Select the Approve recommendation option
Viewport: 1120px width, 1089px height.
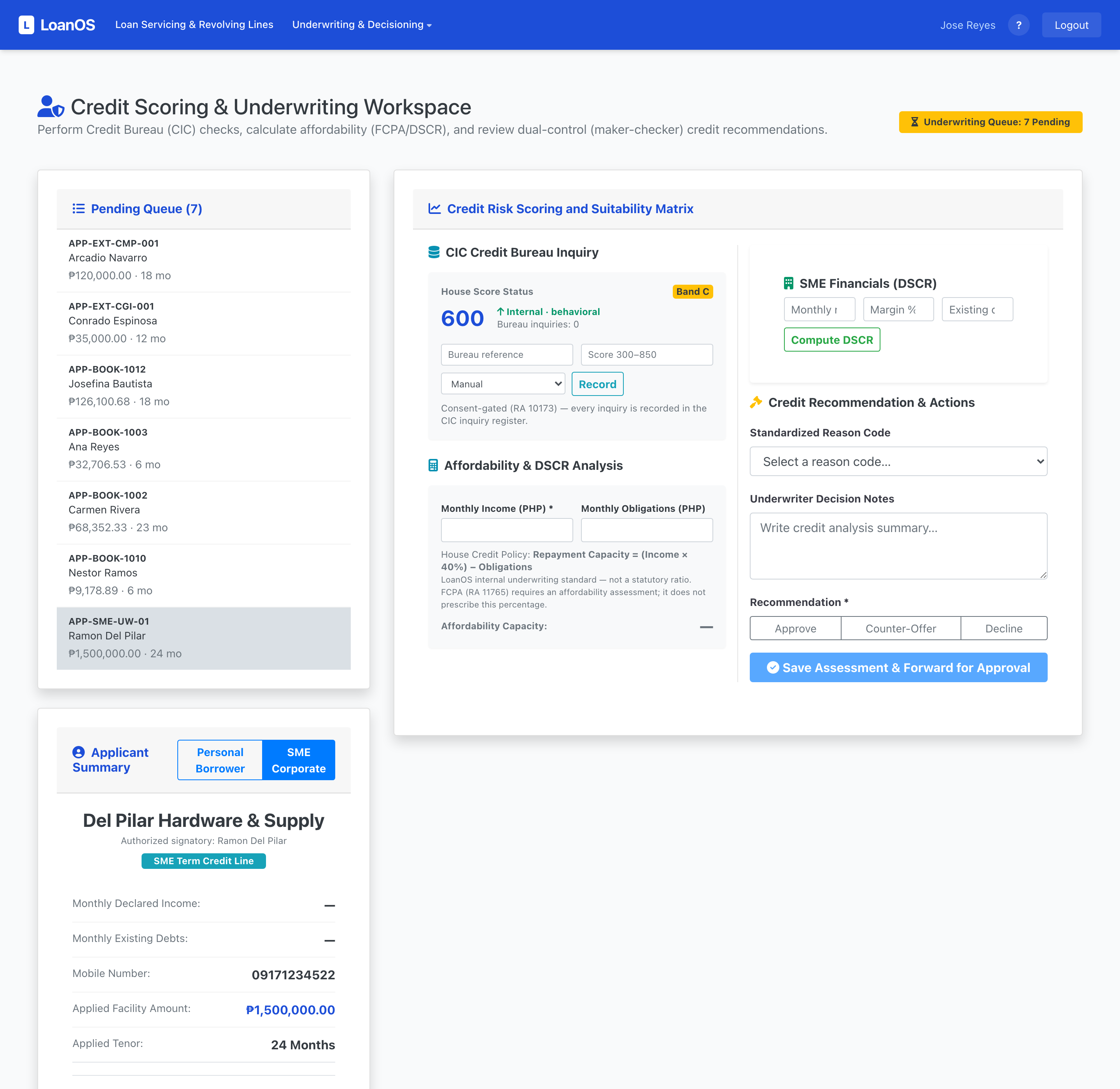pyautogui.click(x=795, y=628)
